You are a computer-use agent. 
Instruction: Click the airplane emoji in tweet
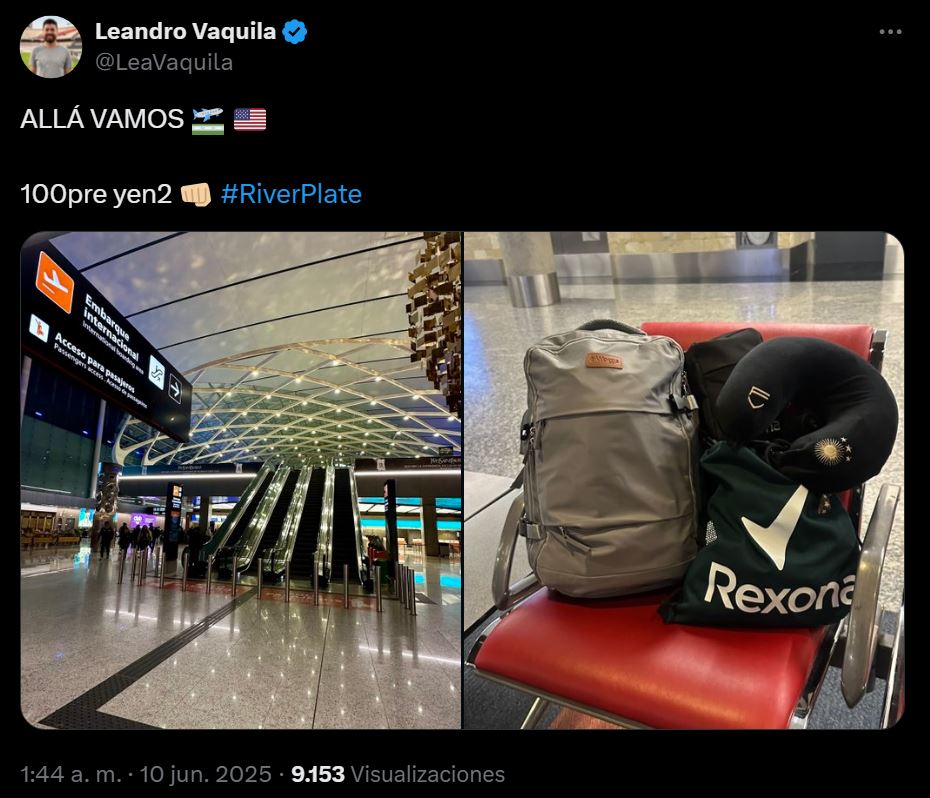tap(208, 120)
